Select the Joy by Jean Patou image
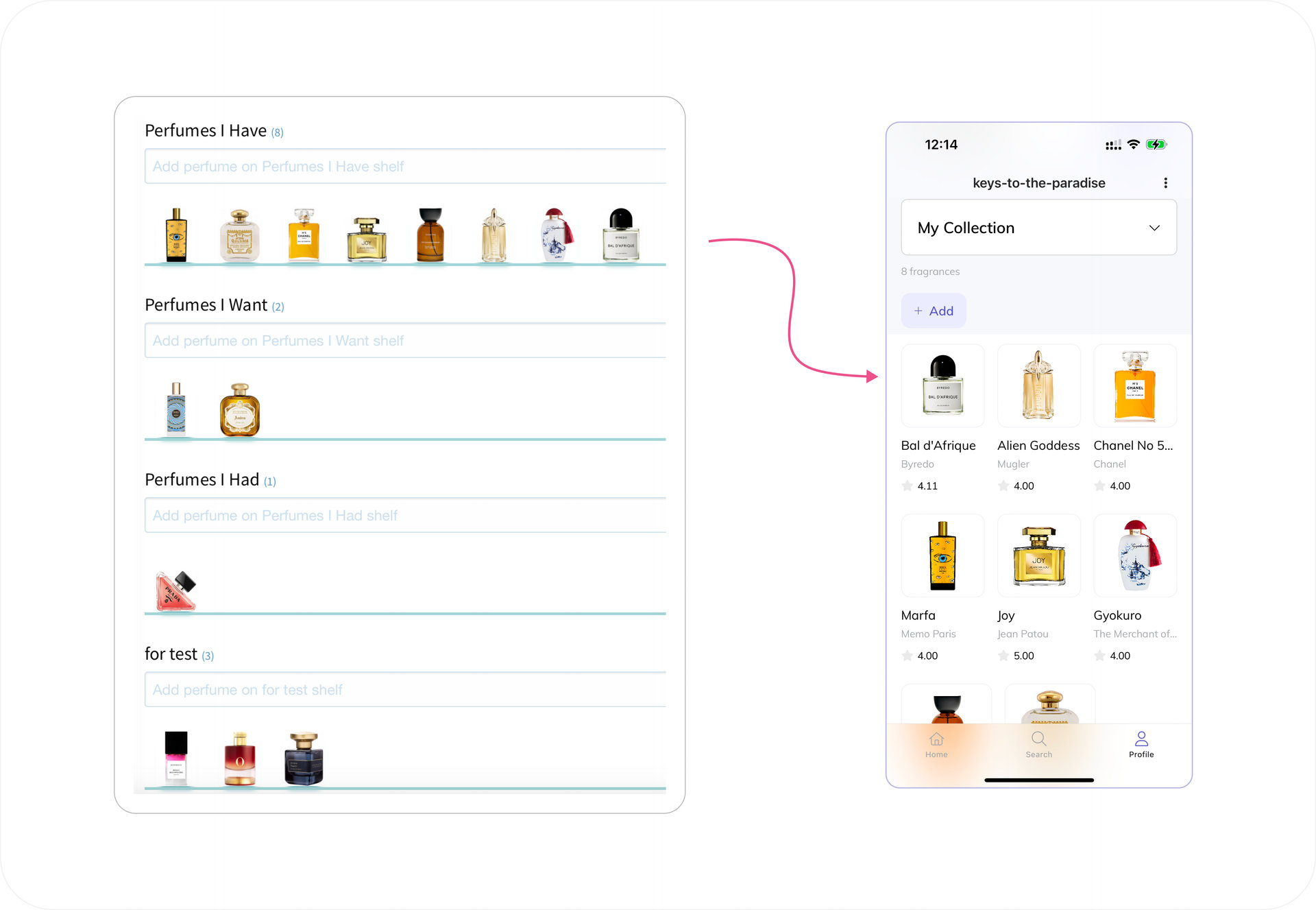 pyautogui.click(x=1038, y=556)
